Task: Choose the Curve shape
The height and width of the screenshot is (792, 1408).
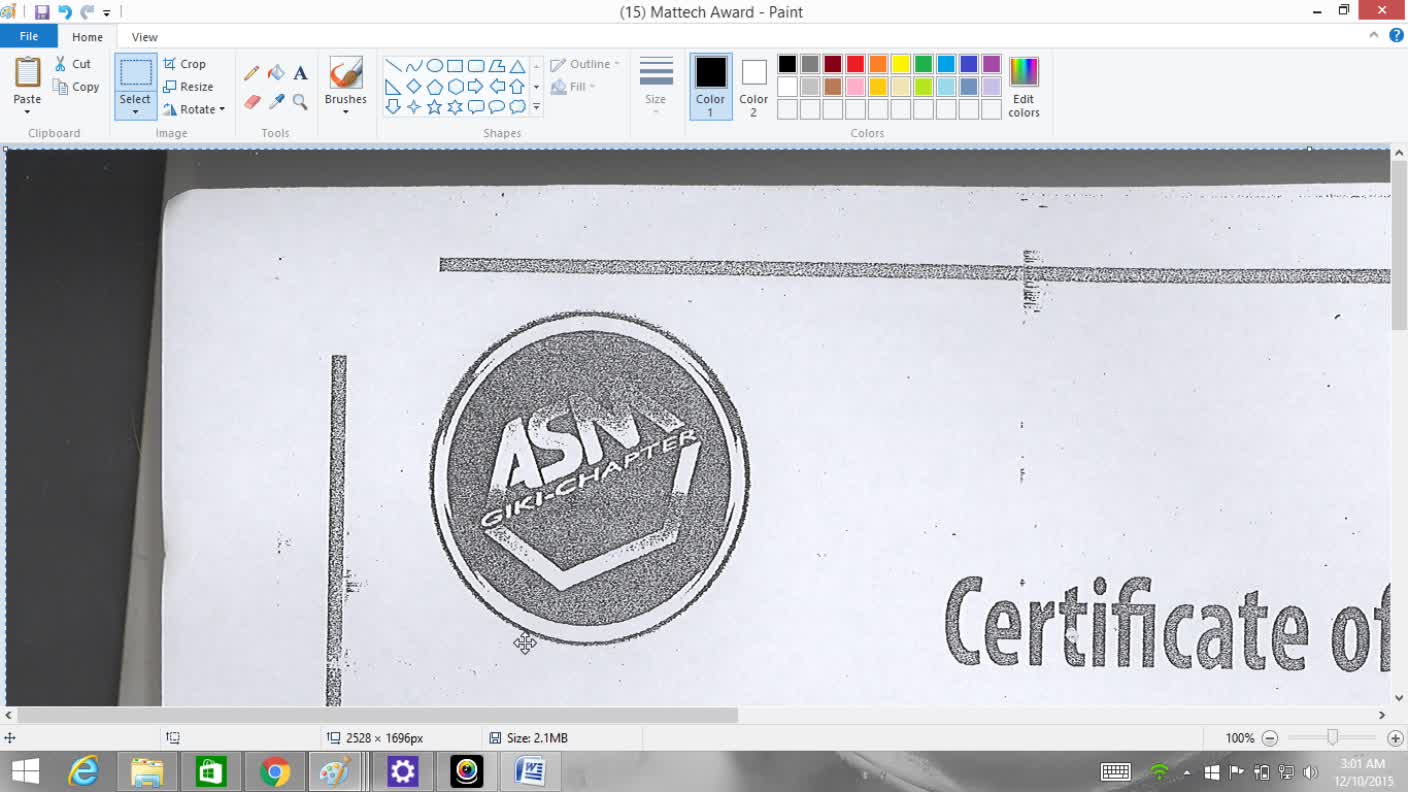Action: coord(414,66)
